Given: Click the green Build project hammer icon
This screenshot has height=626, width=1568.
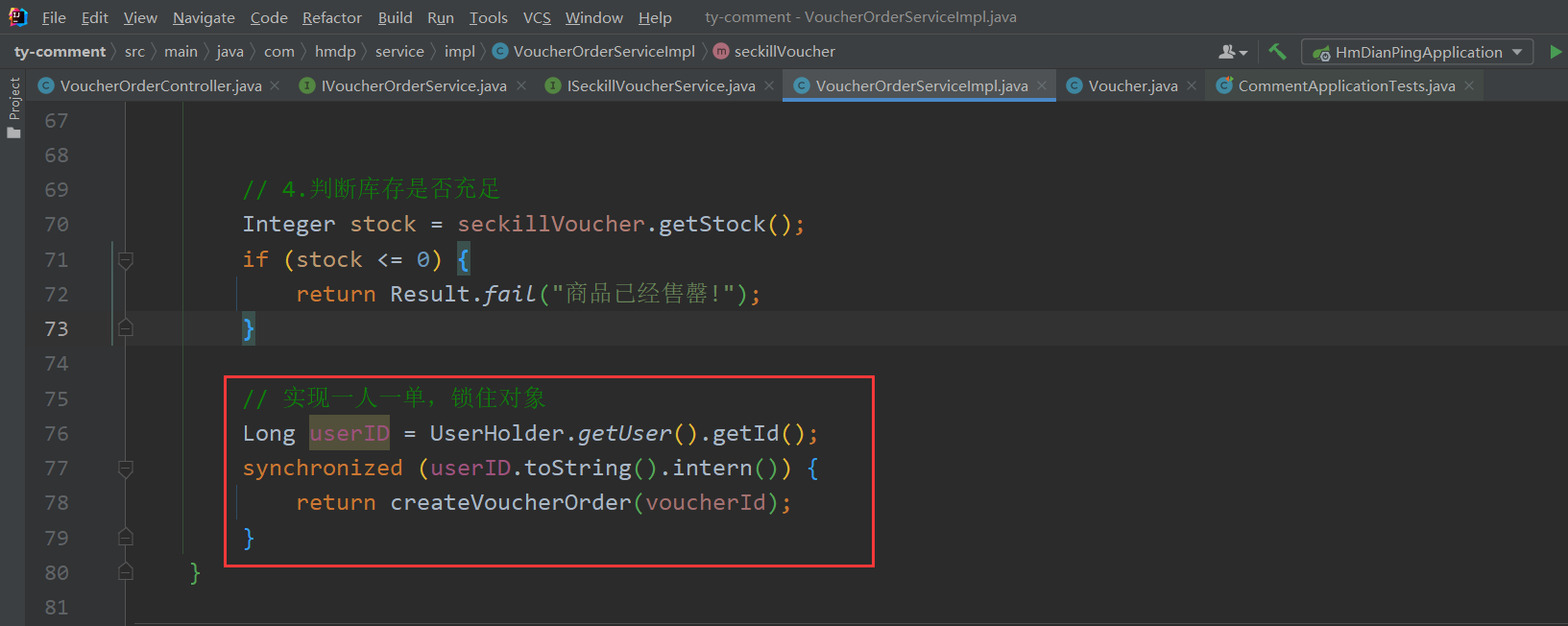Looking at the screenshot, I should [x=1277, y=52].
